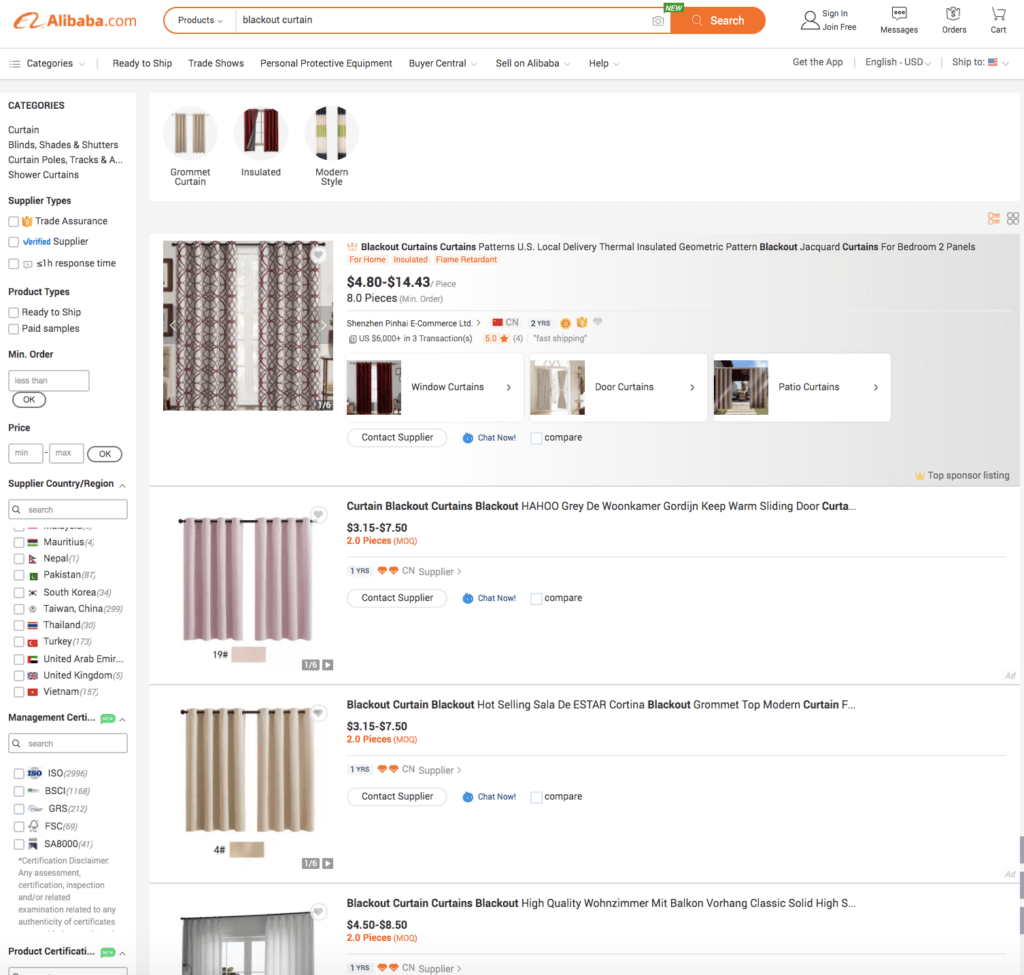The height and width of the screenshot is (975, 1024).
Task: Open the Door Curtains related tab
Action: pos(618,387)
